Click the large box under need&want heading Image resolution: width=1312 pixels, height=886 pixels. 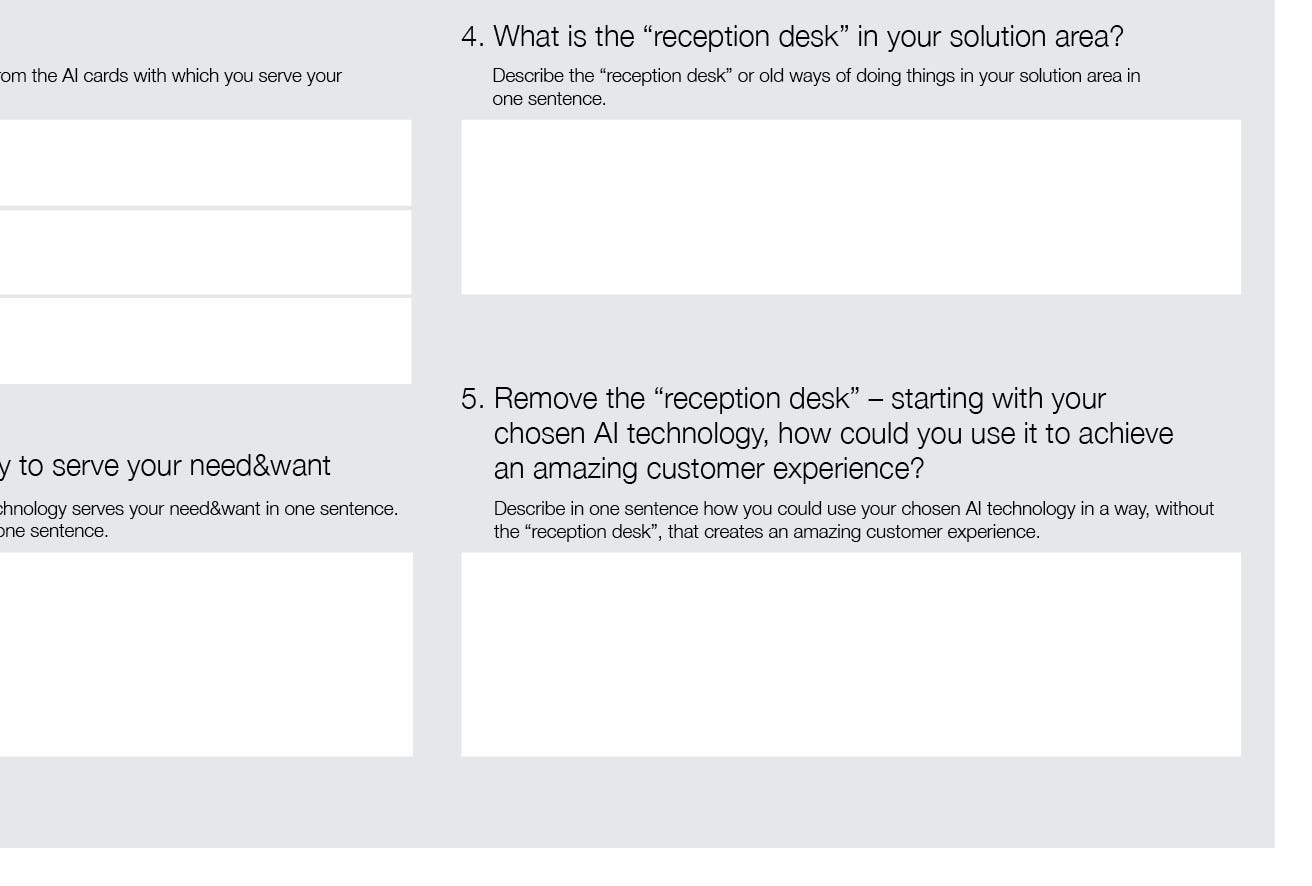coord(206,654)
